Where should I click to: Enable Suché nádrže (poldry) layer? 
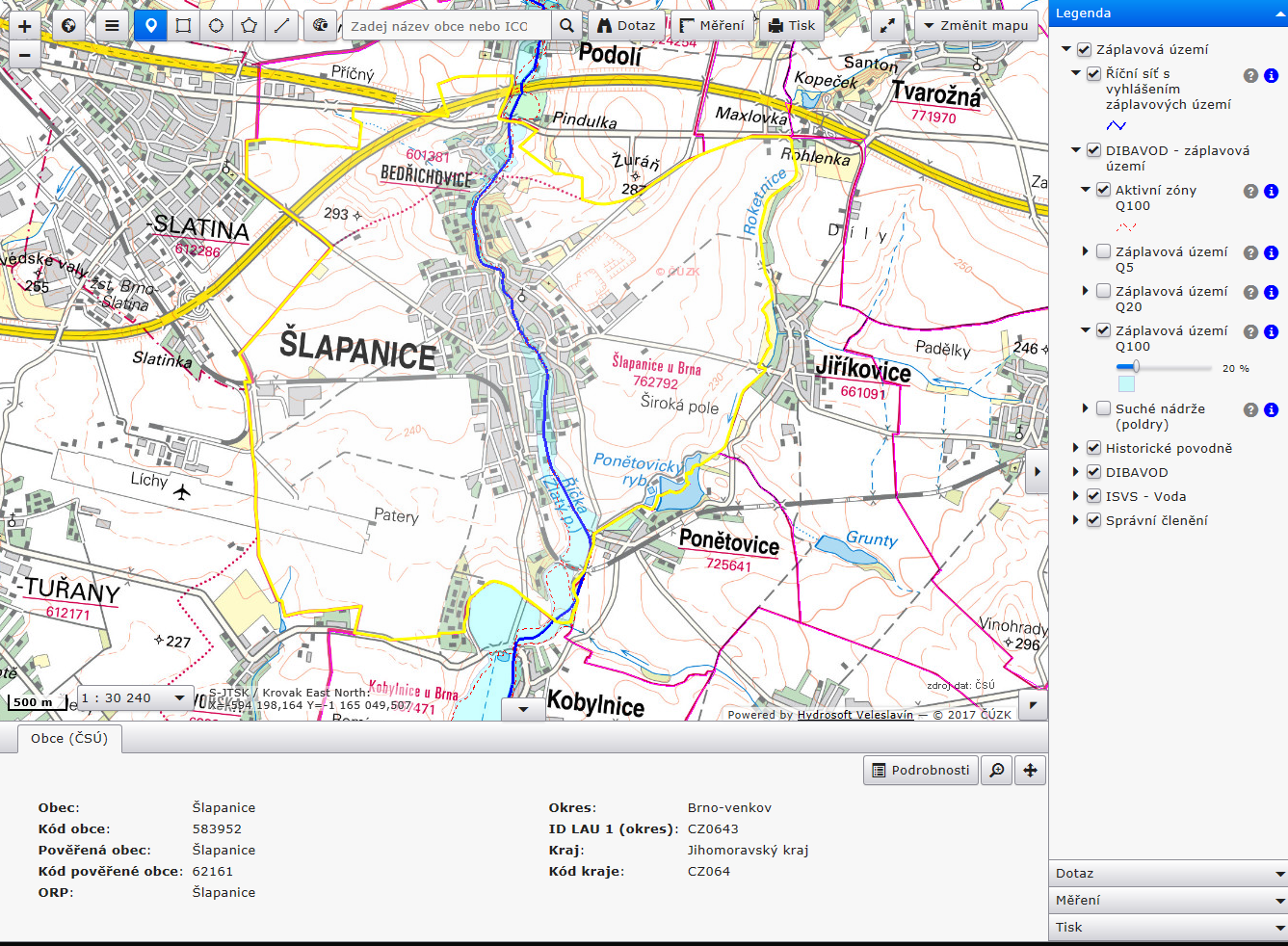click(x=1103, y=408)
